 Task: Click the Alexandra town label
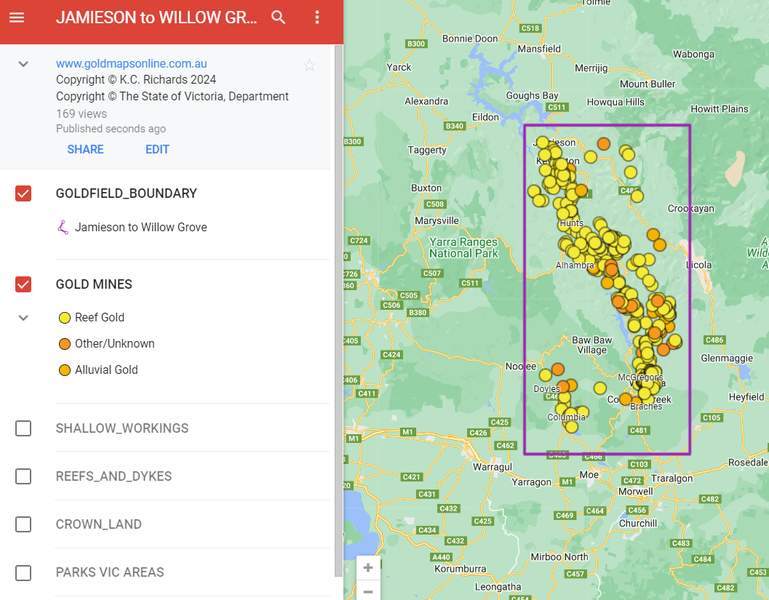coord(426,101)
